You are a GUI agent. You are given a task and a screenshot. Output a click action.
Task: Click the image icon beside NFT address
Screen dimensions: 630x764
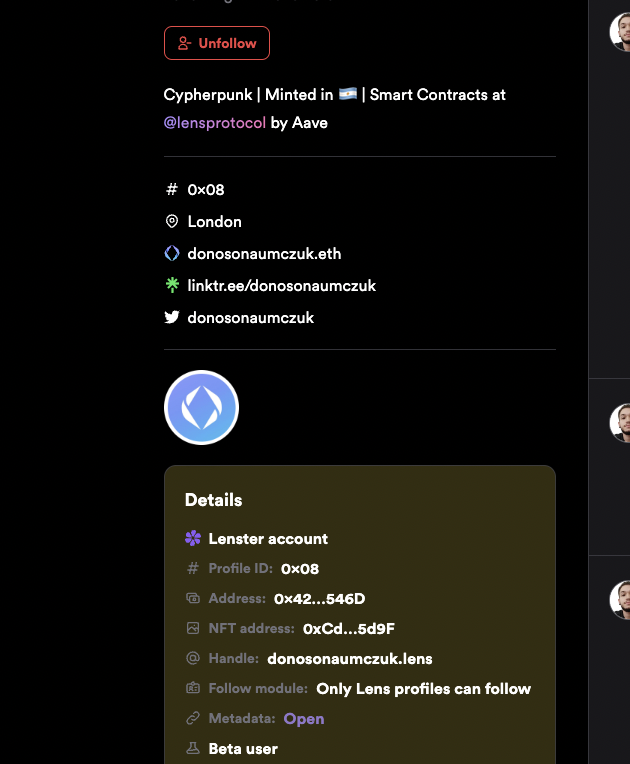(x=193, y=628)
